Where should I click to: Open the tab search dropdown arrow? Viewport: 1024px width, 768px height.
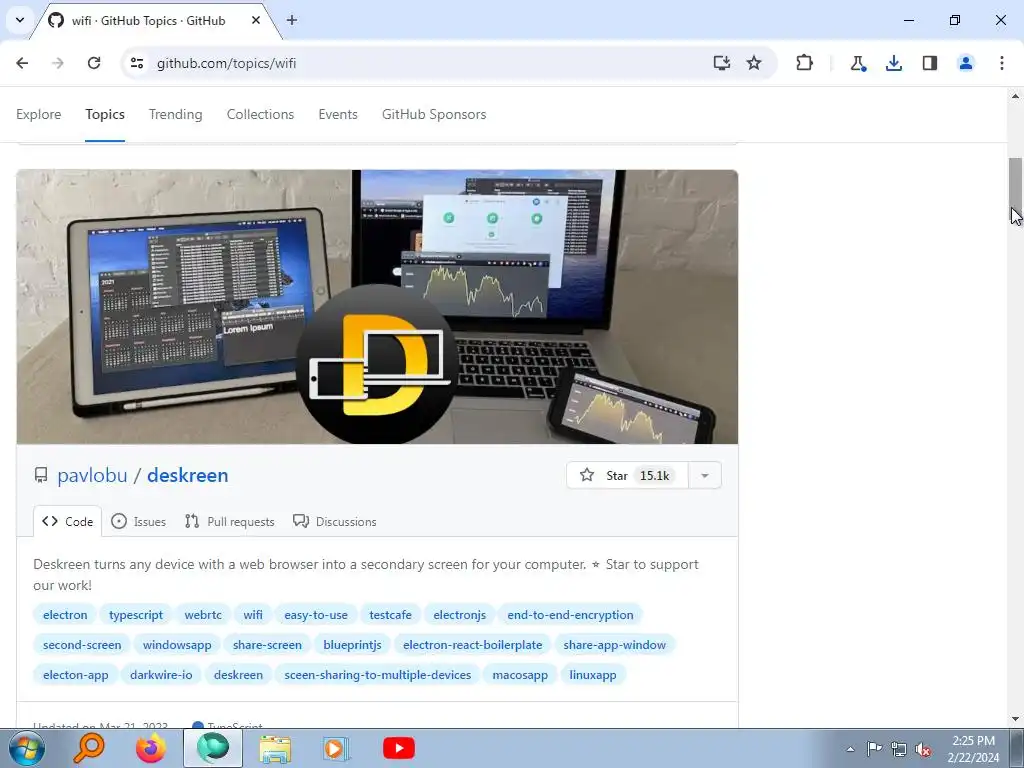click(x=20, y=20)
